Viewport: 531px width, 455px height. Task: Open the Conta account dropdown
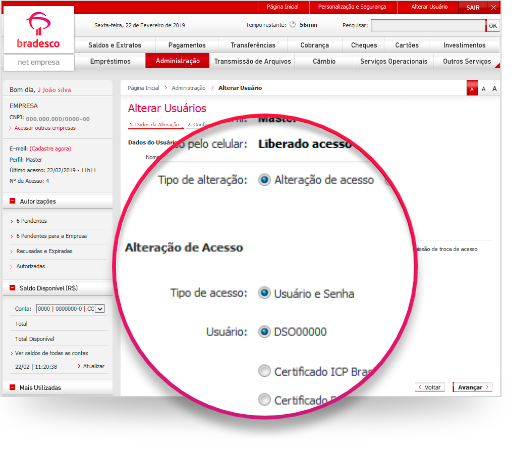[x=70, y=309]
